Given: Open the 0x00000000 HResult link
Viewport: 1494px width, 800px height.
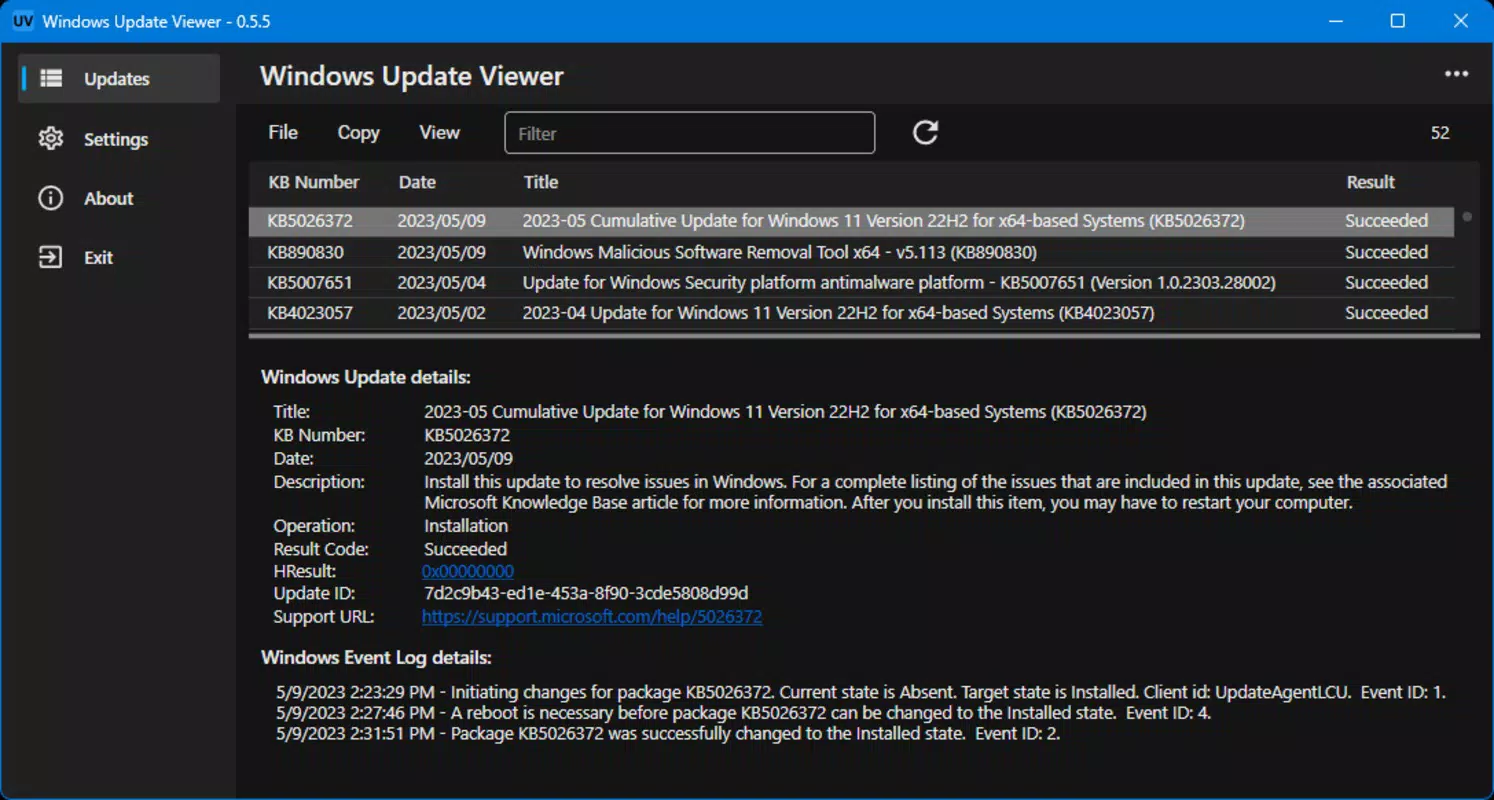Looking at the screenshot, I should tap(468, 571).
